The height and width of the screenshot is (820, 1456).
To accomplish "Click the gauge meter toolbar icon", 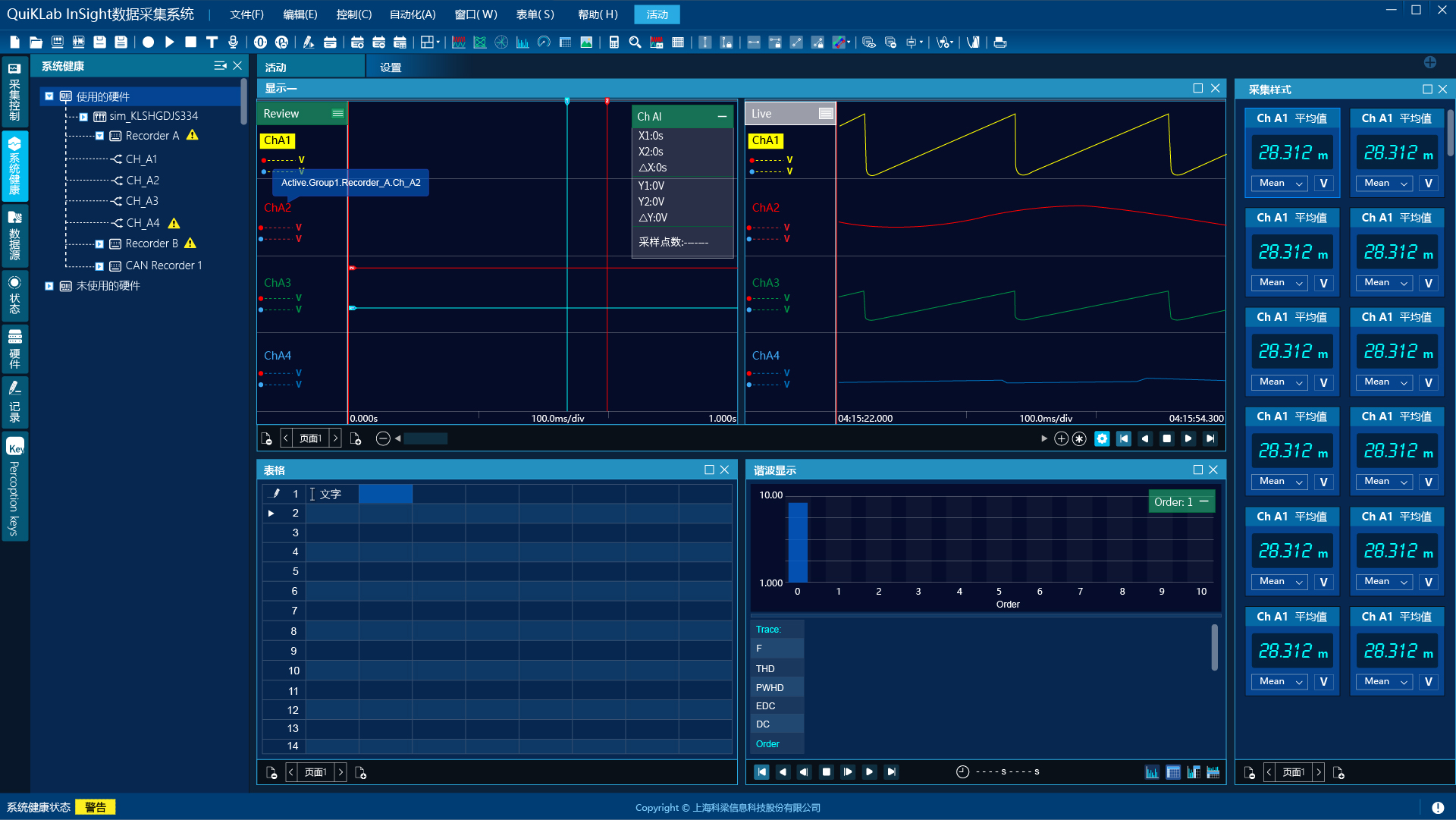I will click(544, 42).
